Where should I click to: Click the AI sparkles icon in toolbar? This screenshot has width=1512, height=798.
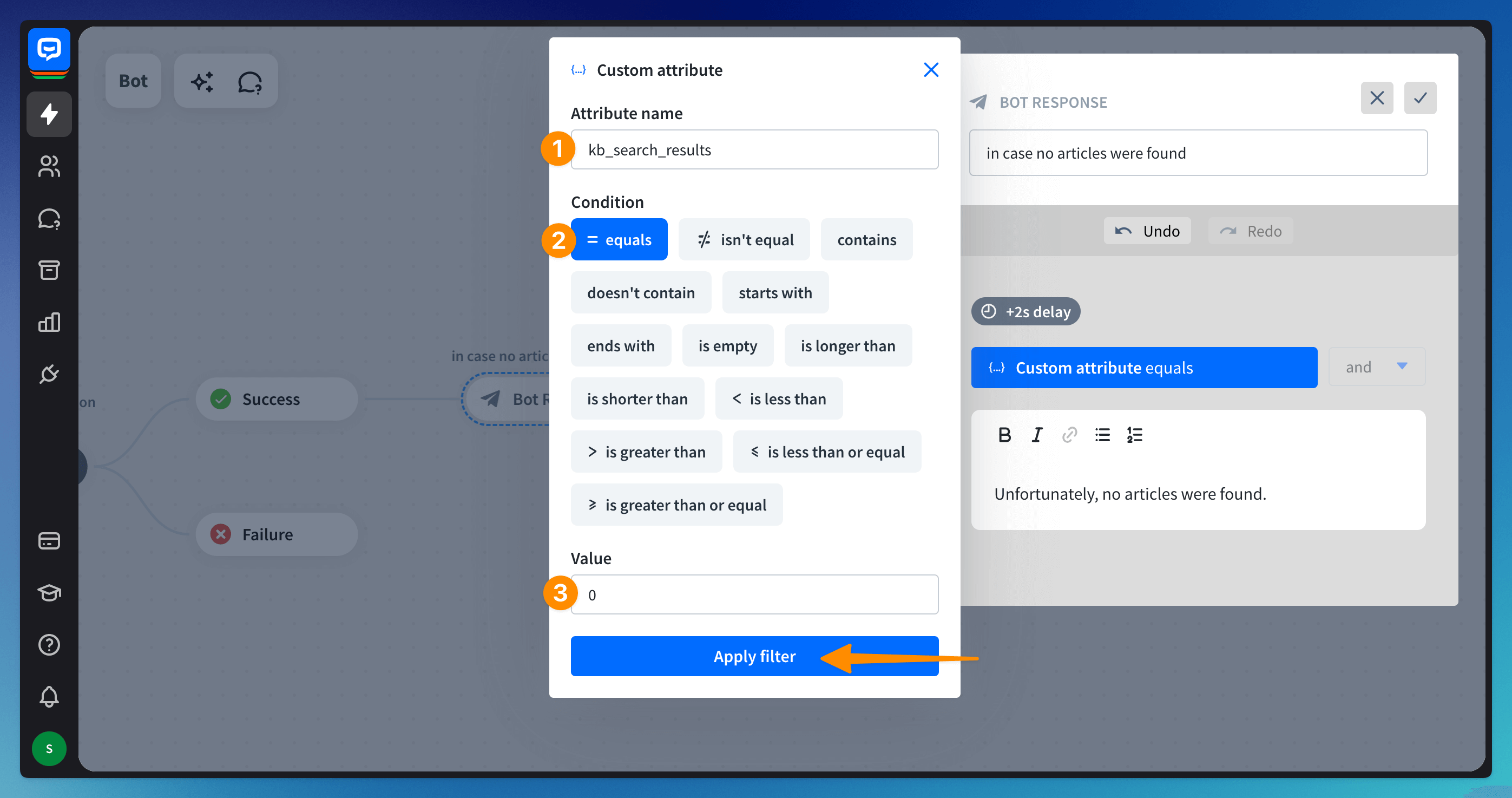point(202,82)
